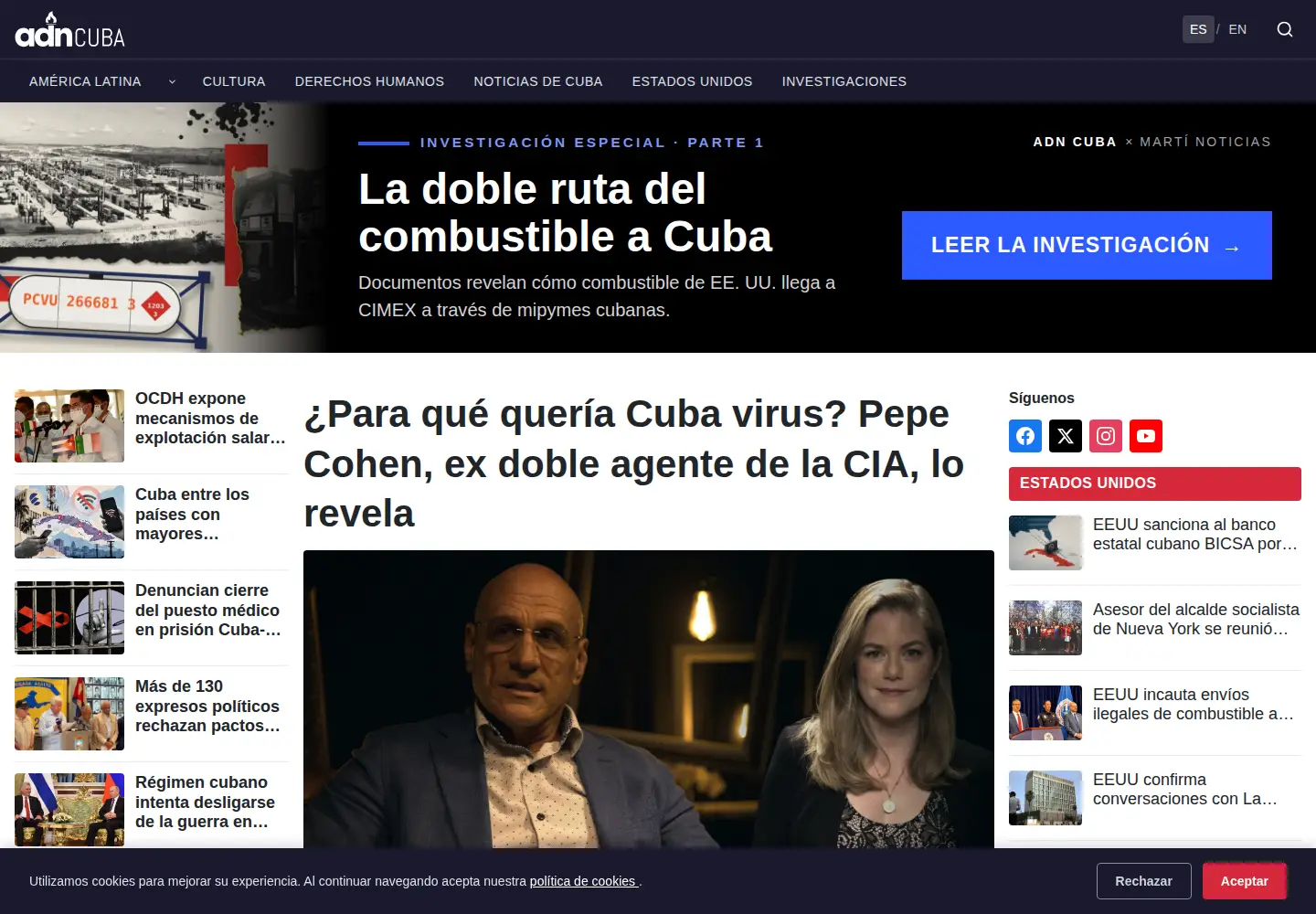The width and height of the screenshot is (1316, 914).
Task: Open the política de cookies link
Action: (583, 881)
